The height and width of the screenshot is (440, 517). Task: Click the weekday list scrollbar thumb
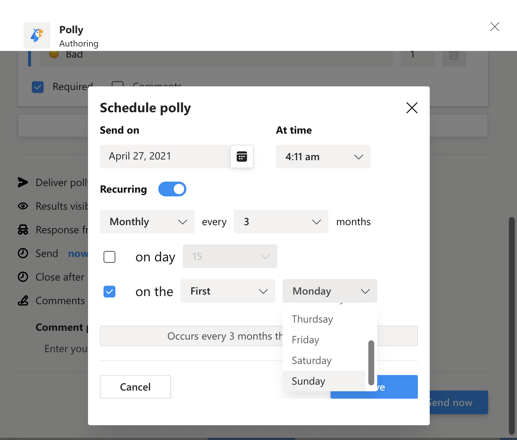(x=371, y=363)
